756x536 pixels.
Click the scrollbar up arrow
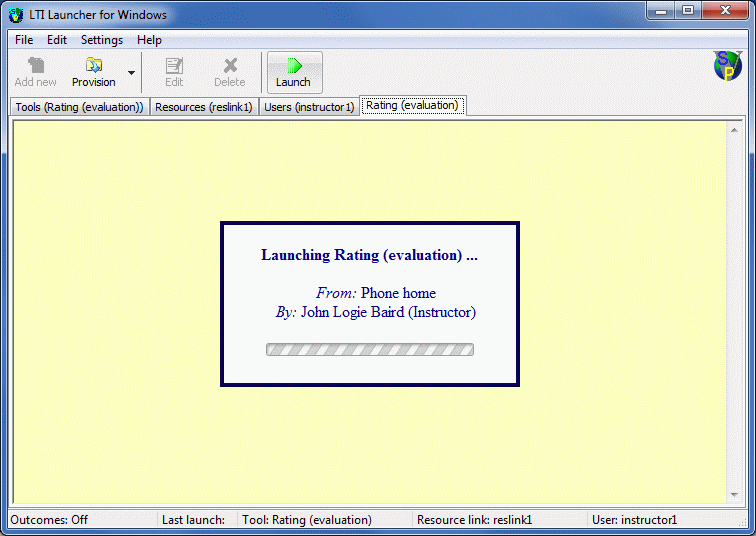click(x=734, y=131)
